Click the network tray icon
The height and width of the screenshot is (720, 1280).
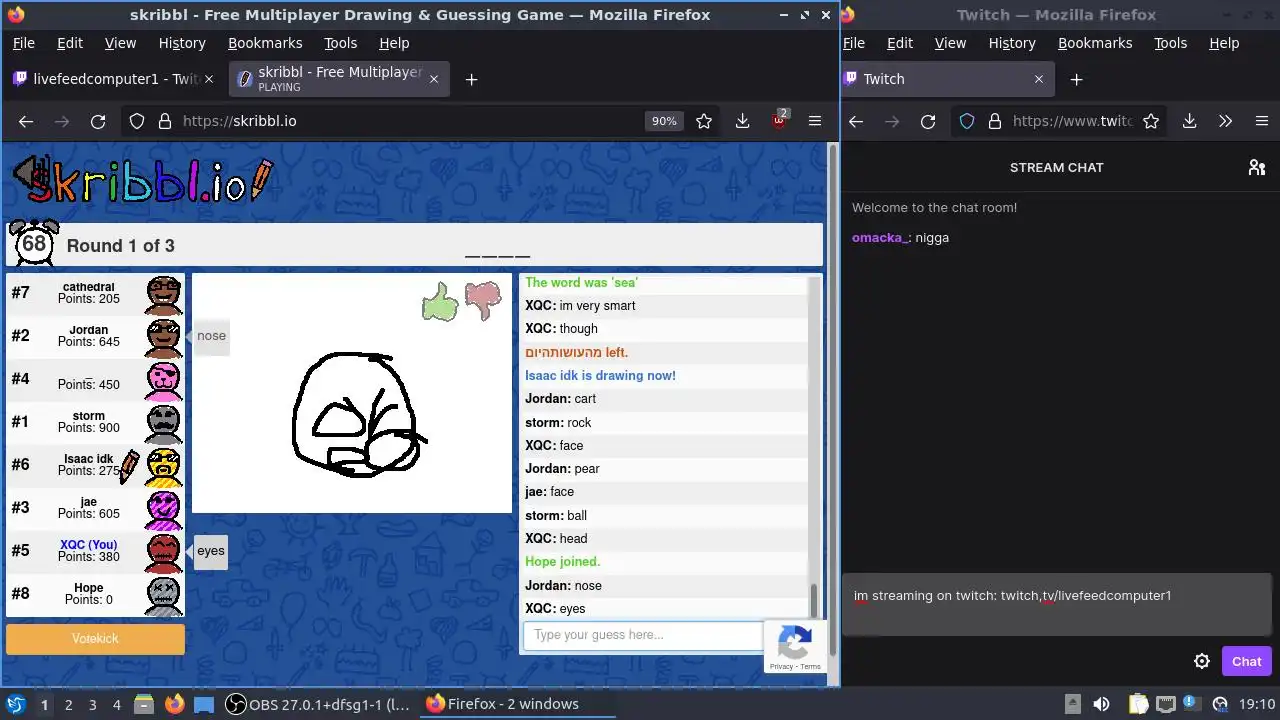(x=1165, y=704)
